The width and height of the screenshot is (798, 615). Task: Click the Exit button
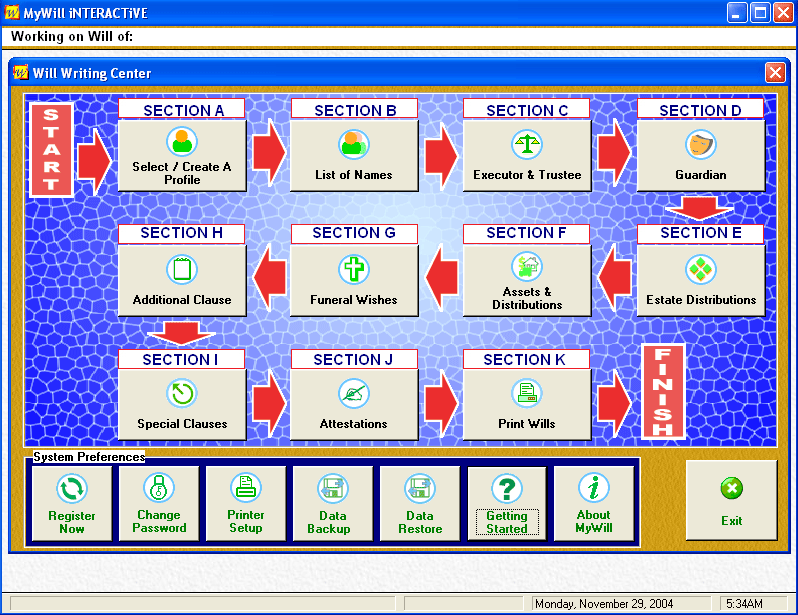pos(731,500)
